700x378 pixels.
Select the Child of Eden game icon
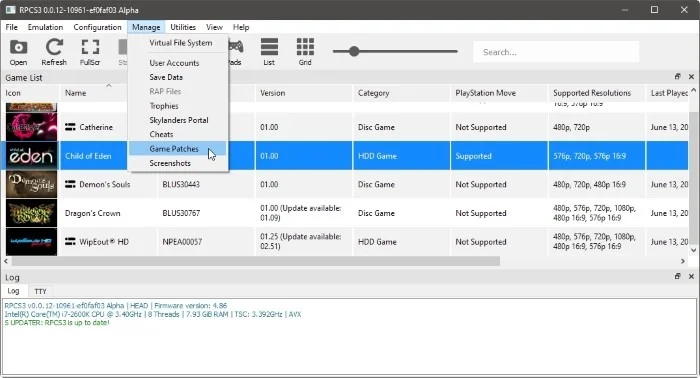[31, 156]
